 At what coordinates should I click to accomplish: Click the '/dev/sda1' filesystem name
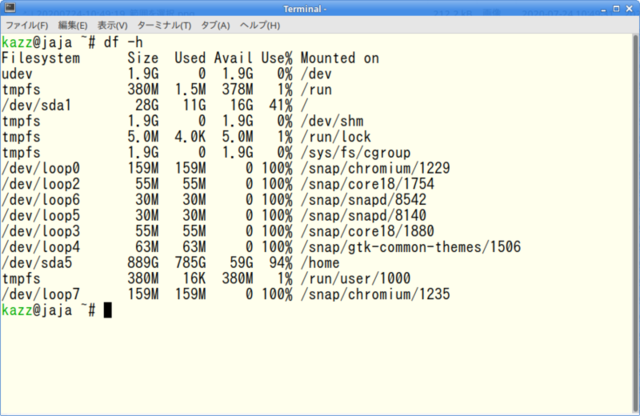[x=37, y=105]
